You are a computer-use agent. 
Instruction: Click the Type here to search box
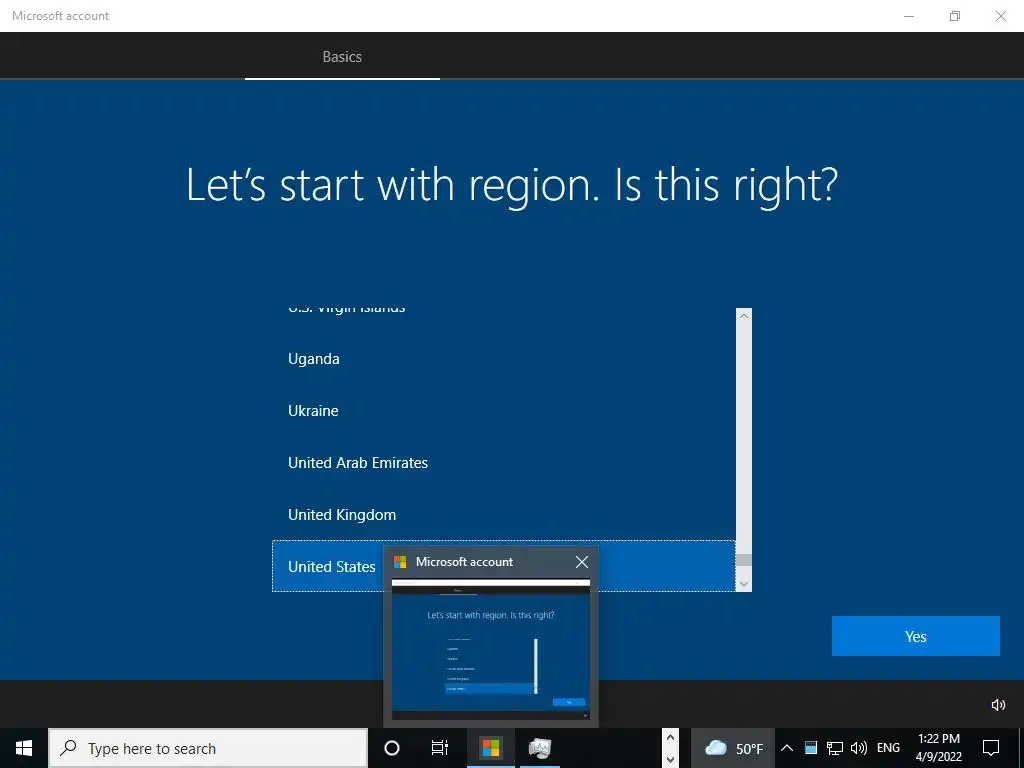coord(208,748)
